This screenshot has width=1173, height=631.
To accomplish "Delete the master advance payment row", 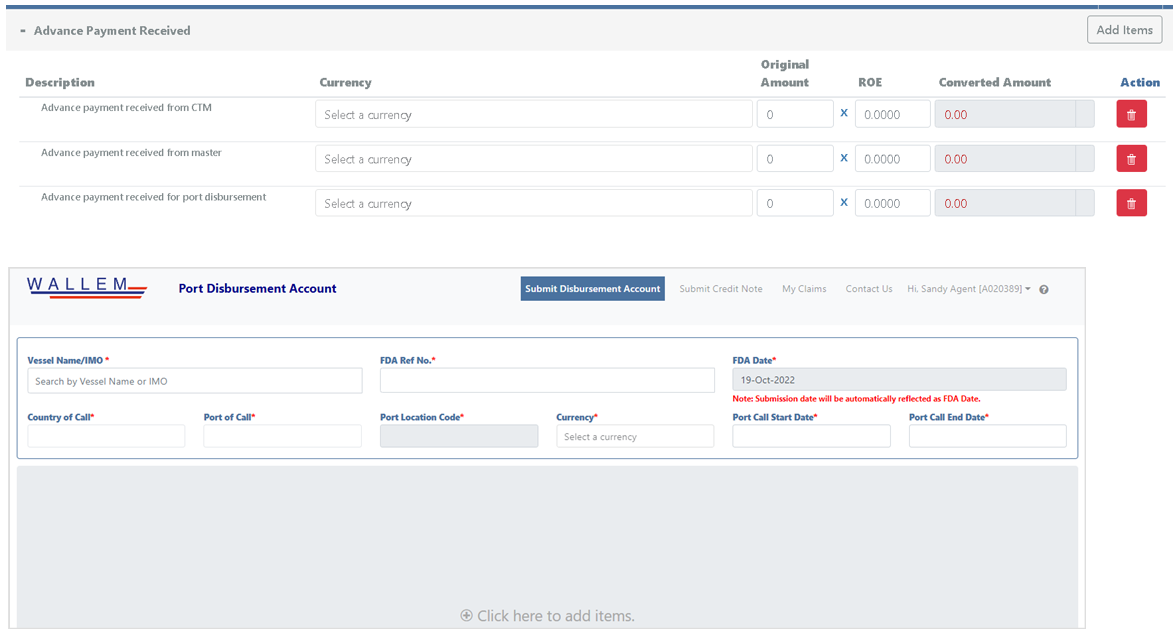I will pos(1131,159).
